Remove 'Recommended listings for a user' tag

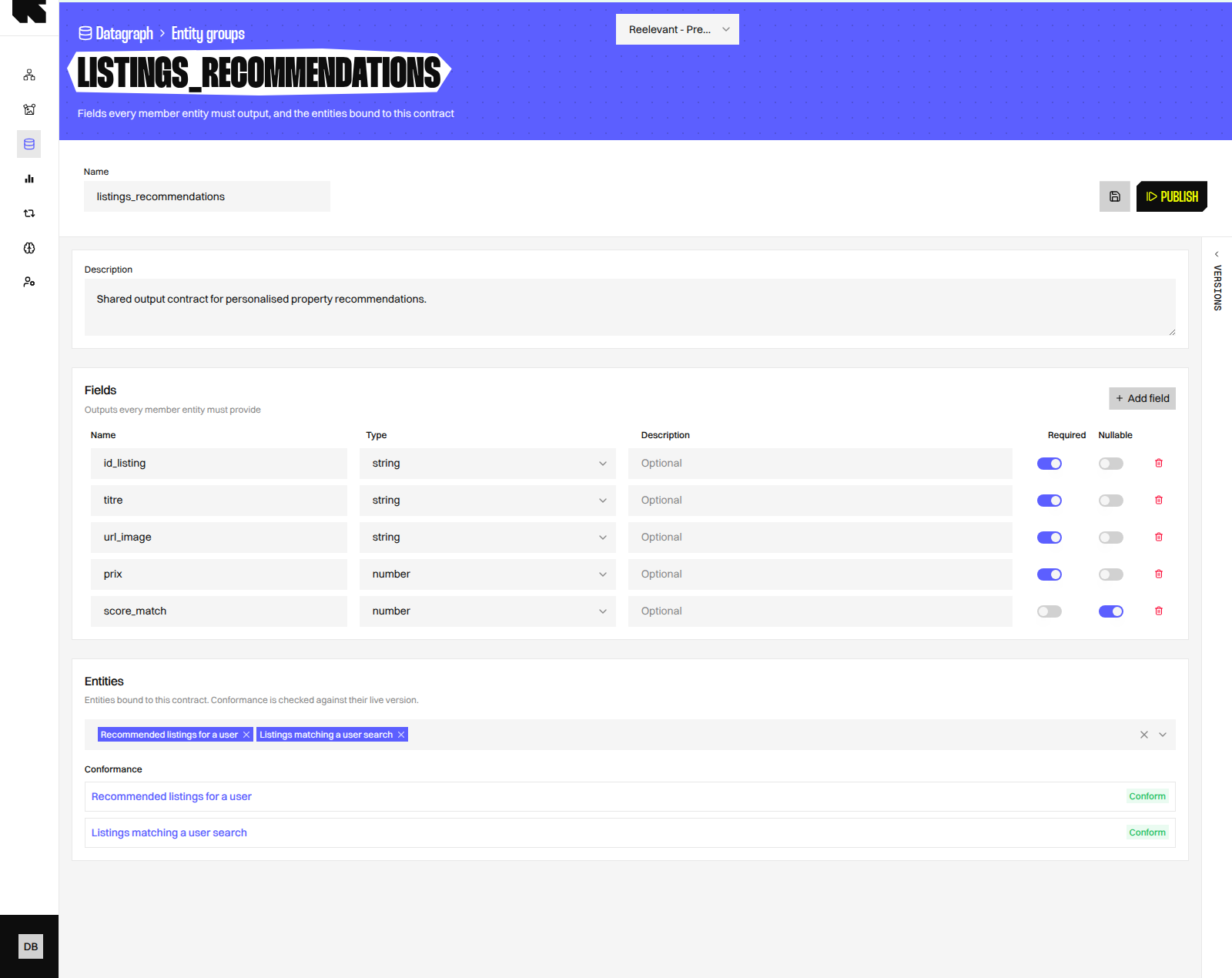click(246, 735)
